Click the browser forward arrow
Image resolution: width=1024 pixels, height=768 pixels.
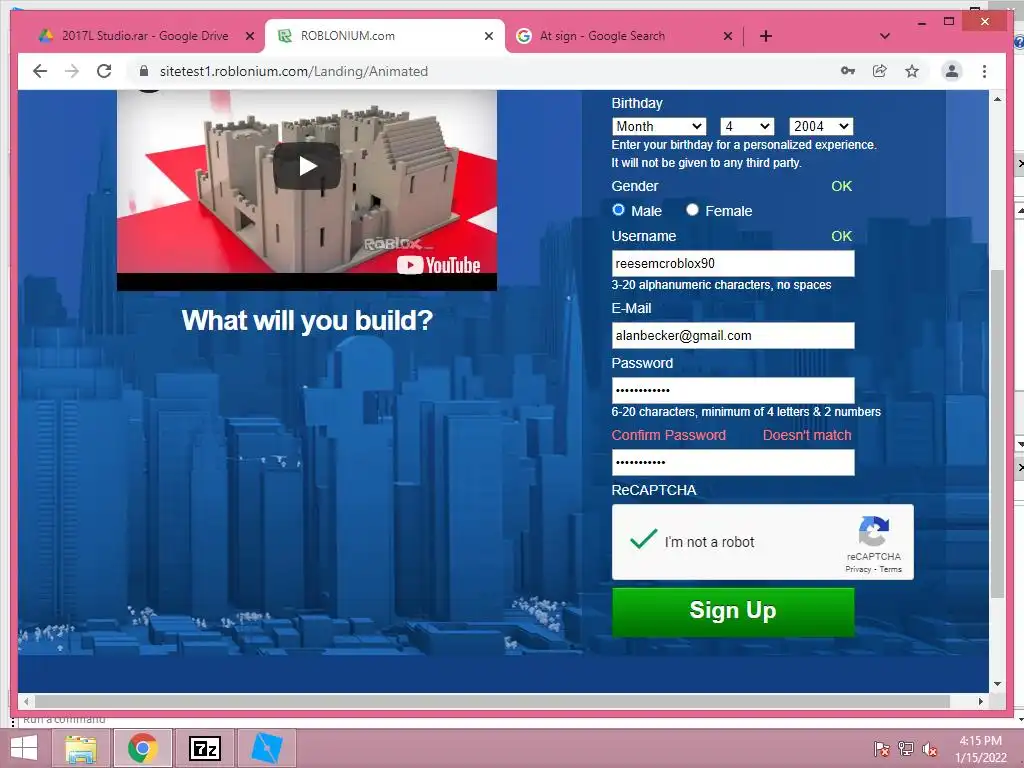[x=72, y=71]
